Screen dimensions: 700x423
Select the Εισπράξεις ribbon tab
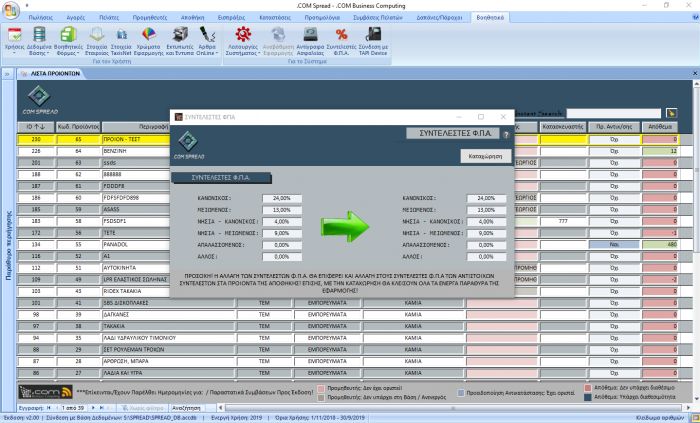tap(231, 18)
